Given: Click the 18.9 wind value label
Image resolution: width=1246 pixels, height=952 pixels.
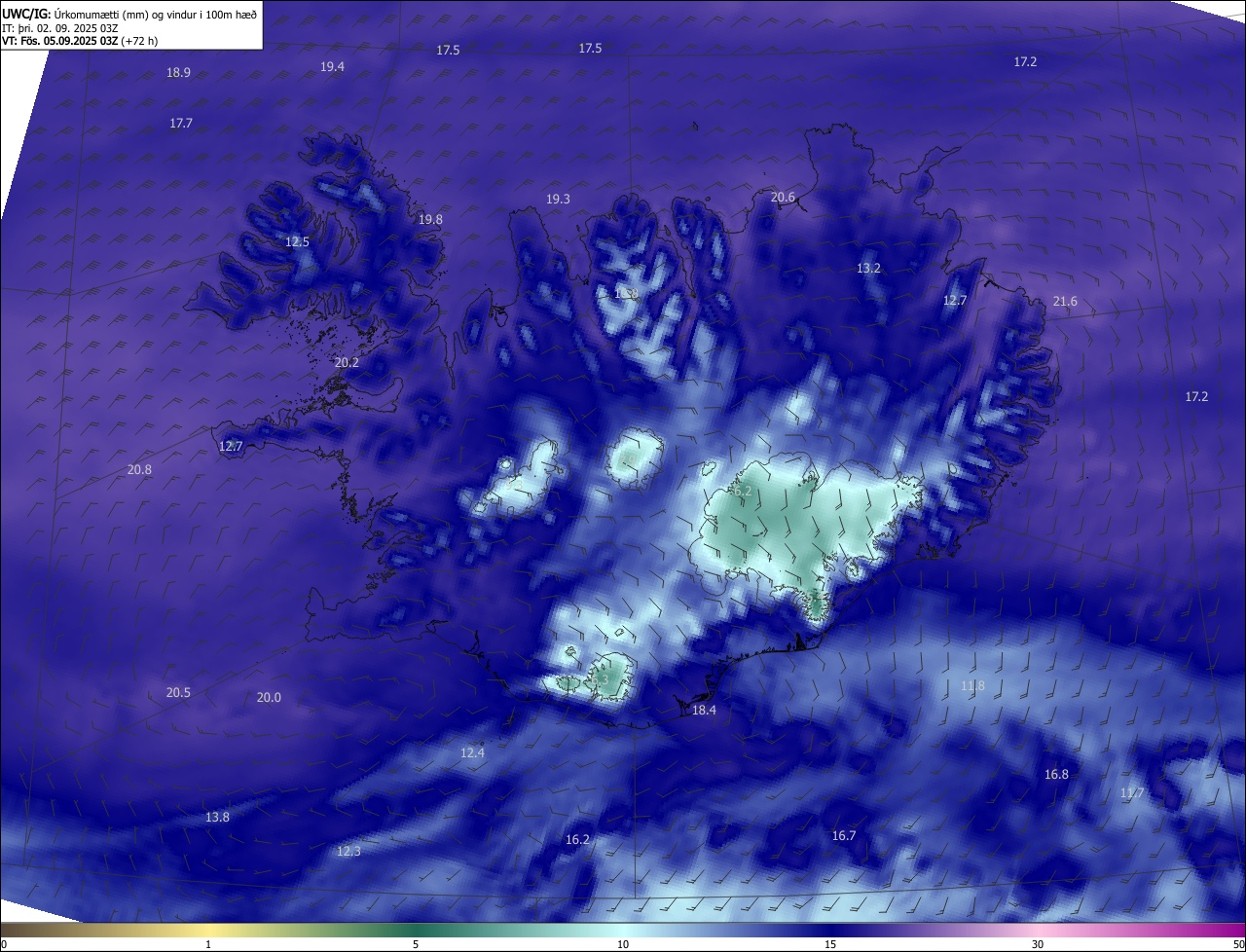Looking at the screenshot, I should pos(178,72).
